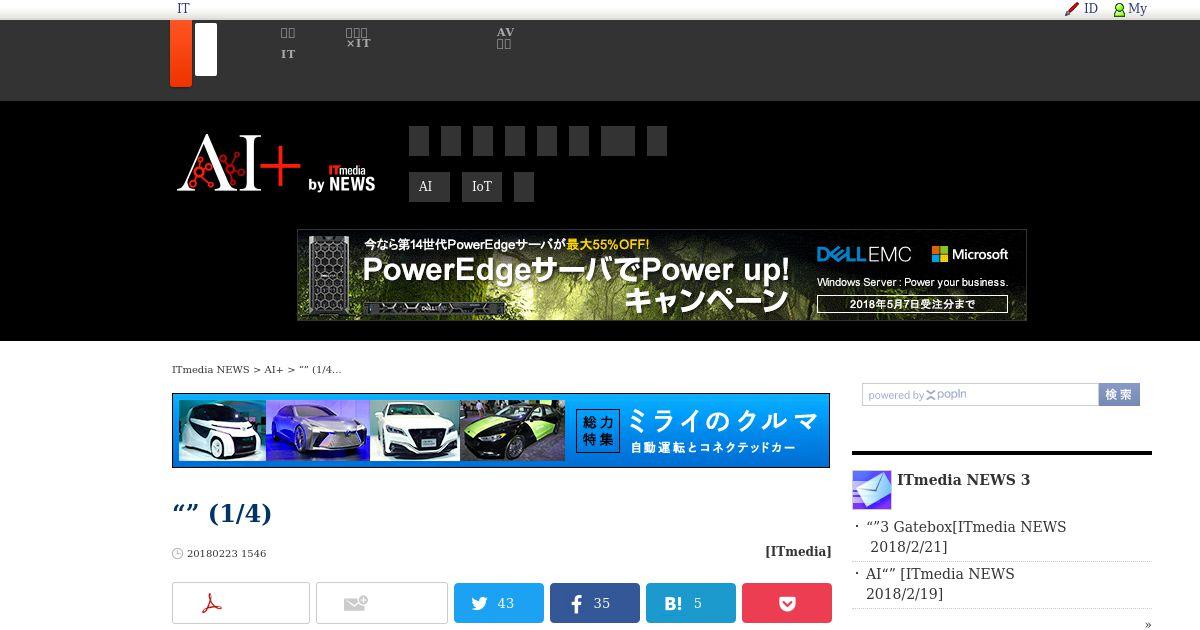Image resolution: width=1200 pixels, height=630 pixels.
Task: Open the AI+ by ITmedia NEWS logo
Action: click(276, 163)
